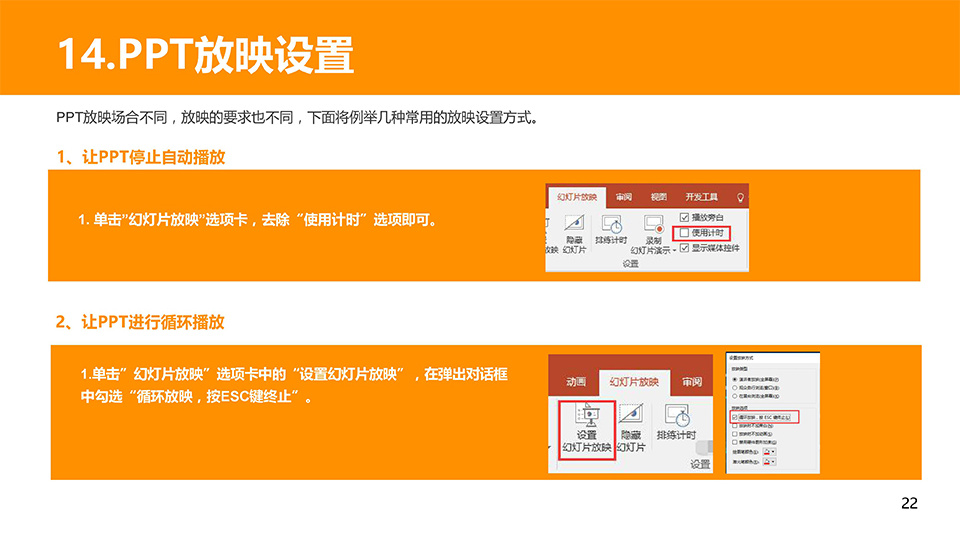Check the 循环放映 ESC checkbox in dialog
The height and width of the screenshot is (540, 960).
pos(735,416)
